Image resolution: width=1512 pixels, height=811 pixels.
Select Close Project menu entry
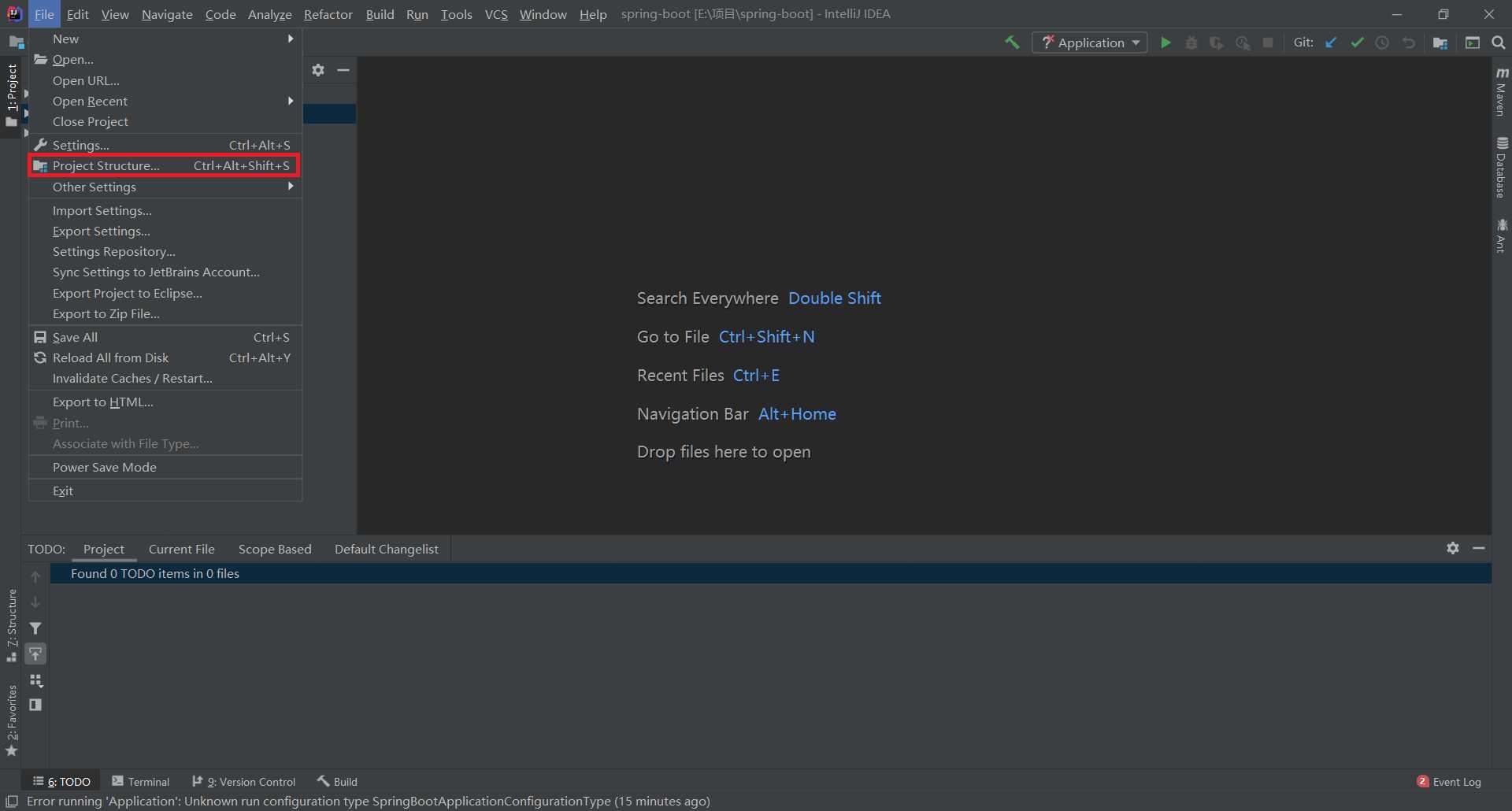click(x=165, y=121)
